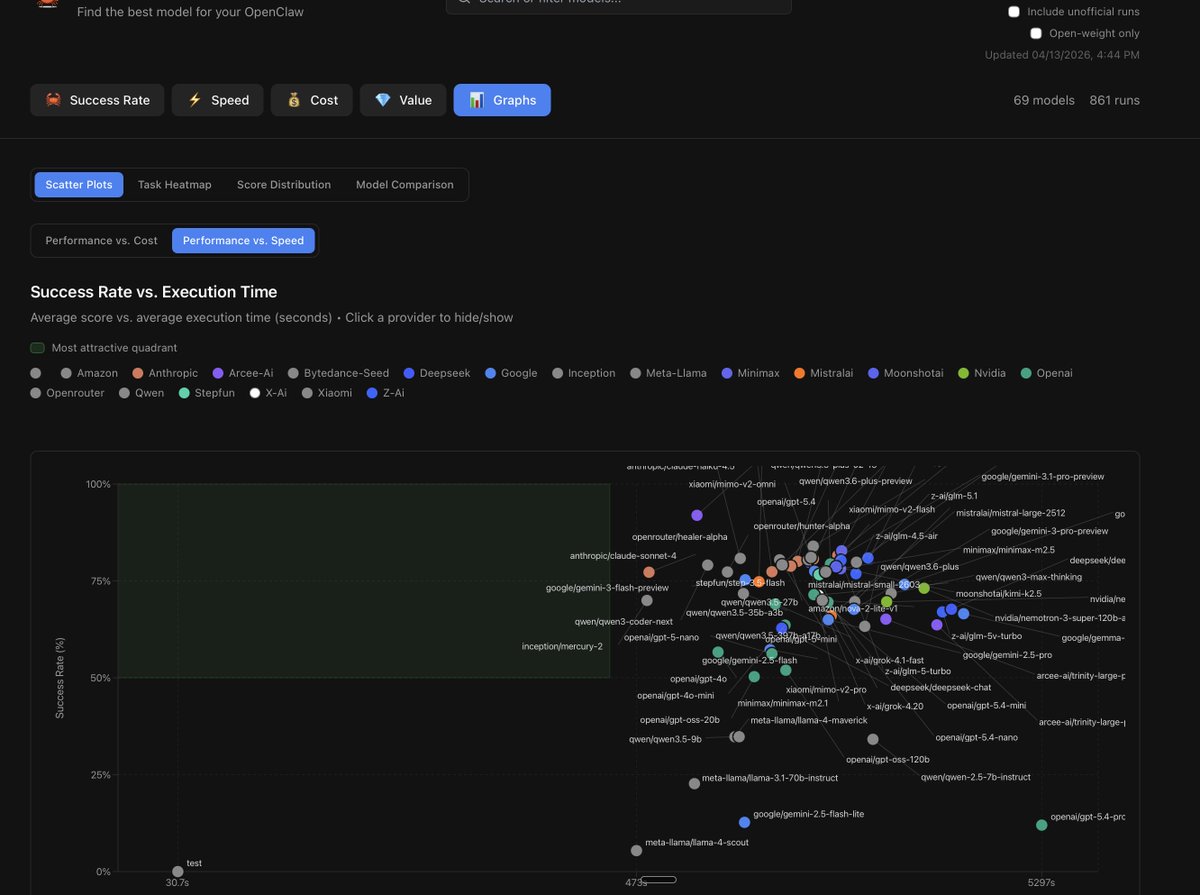Toggle Mistralai legend entry

pos(824,373)
